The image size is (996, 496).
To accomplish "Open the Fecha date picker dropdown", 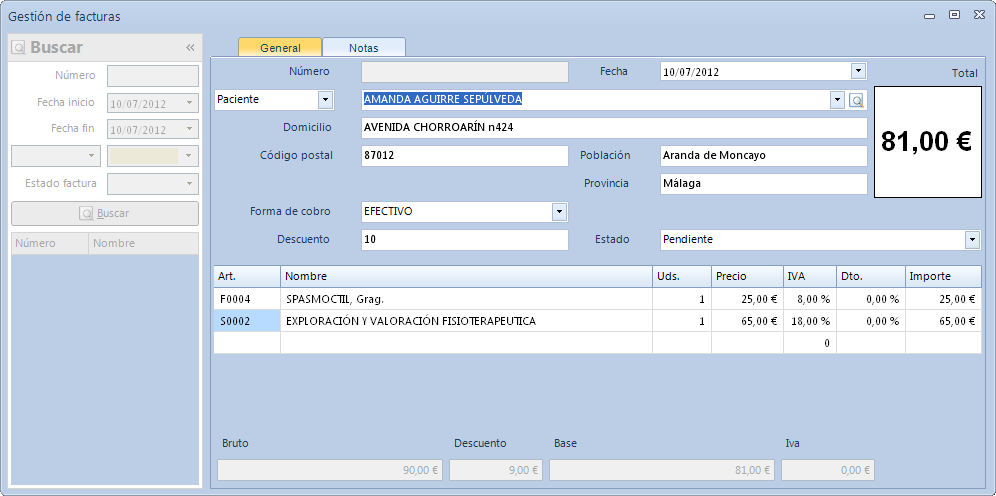I will (x=858, y=71).
